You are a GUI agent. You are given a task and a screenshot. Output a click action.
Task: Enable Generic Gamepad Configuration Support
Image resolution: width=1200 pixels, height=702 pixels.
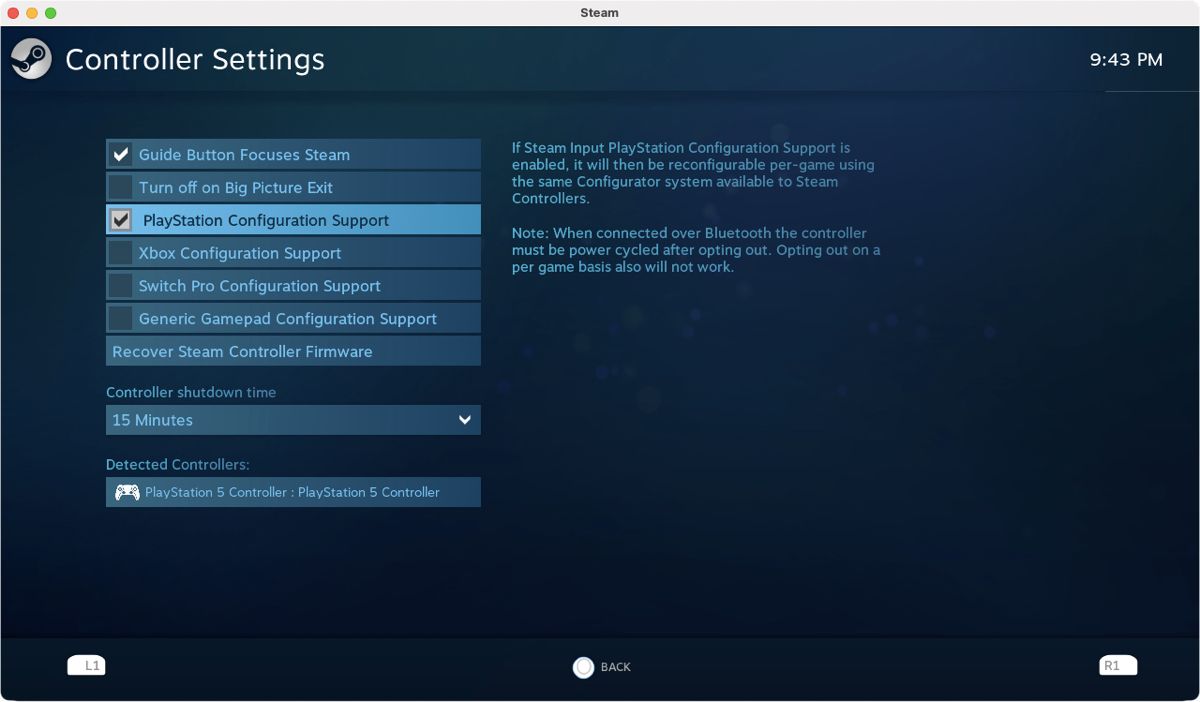click(x=121, y=319)
